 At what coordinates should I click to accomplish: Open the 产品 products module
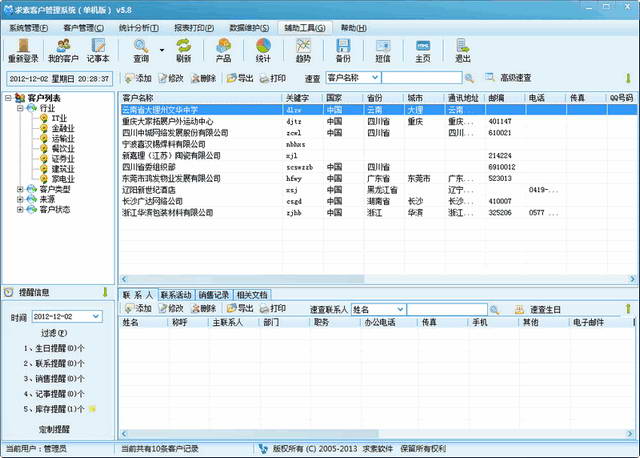tap(224, 50)
